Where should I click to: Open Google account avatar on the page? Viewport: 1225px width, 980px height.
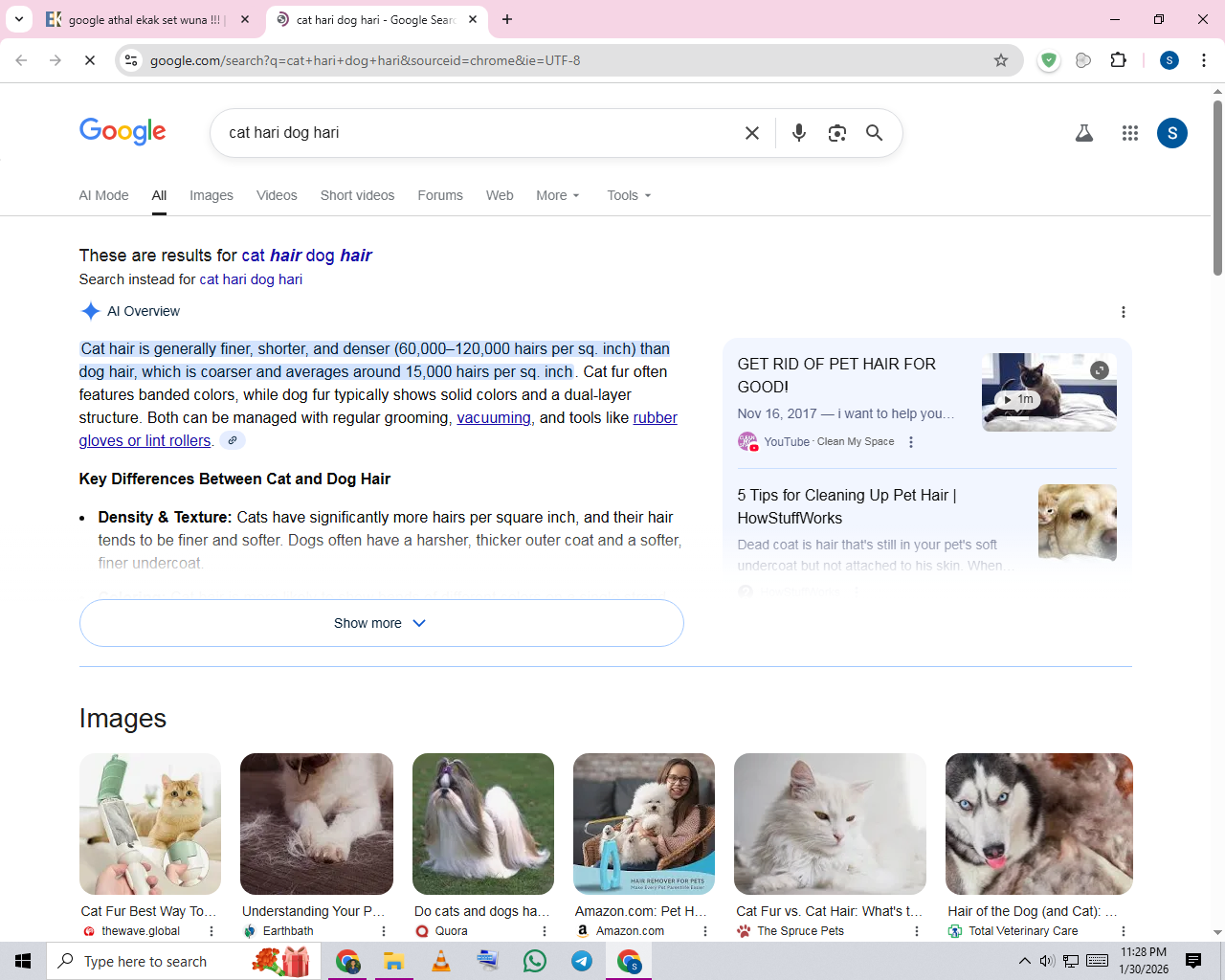click(x=1172, y=133)
